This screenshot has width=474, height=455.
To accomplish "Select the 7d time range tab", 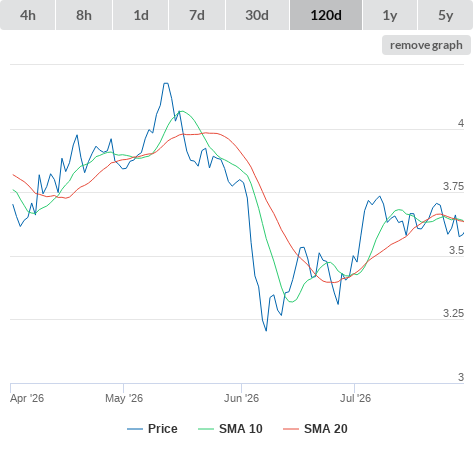I will point(197,15).
